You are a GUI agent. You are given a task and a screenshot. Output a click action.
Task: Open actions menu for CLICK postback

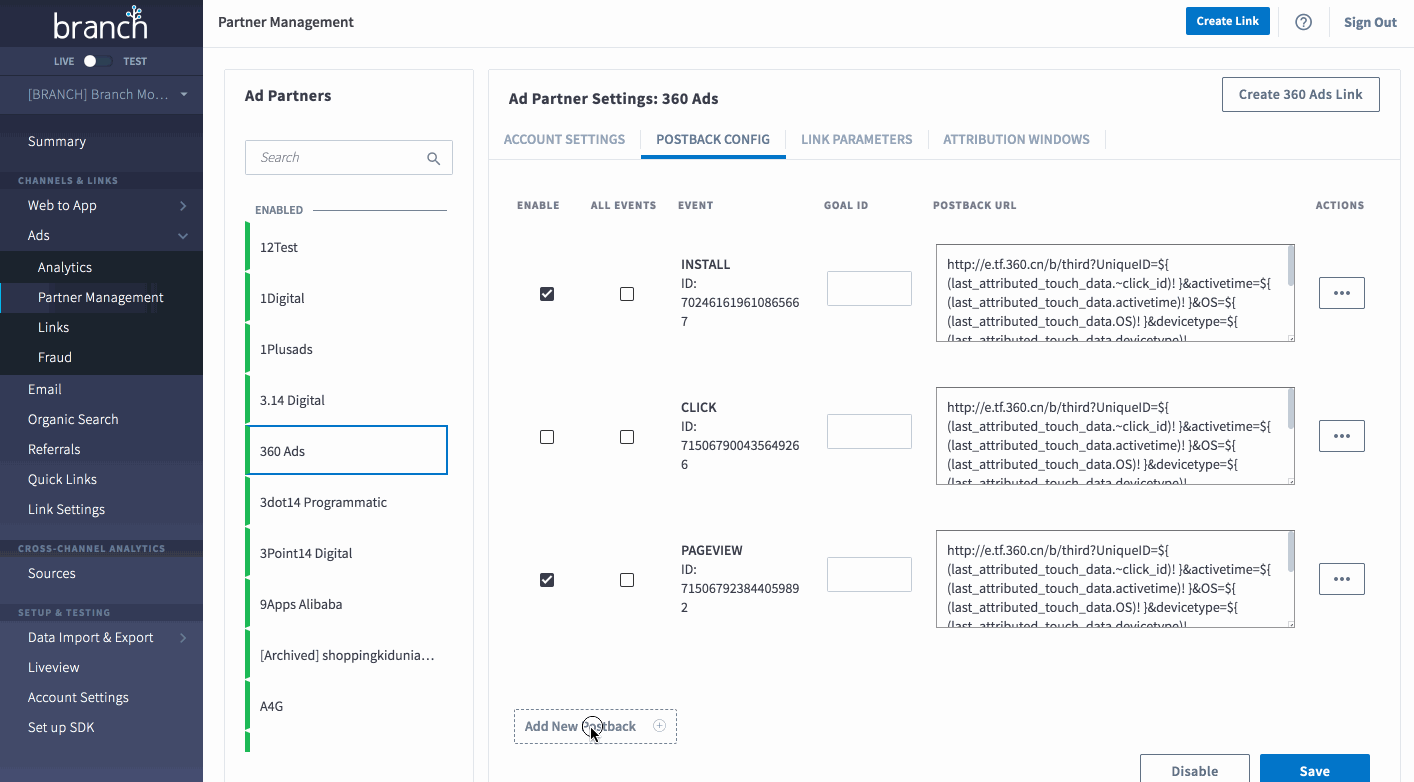[1342, 436]
